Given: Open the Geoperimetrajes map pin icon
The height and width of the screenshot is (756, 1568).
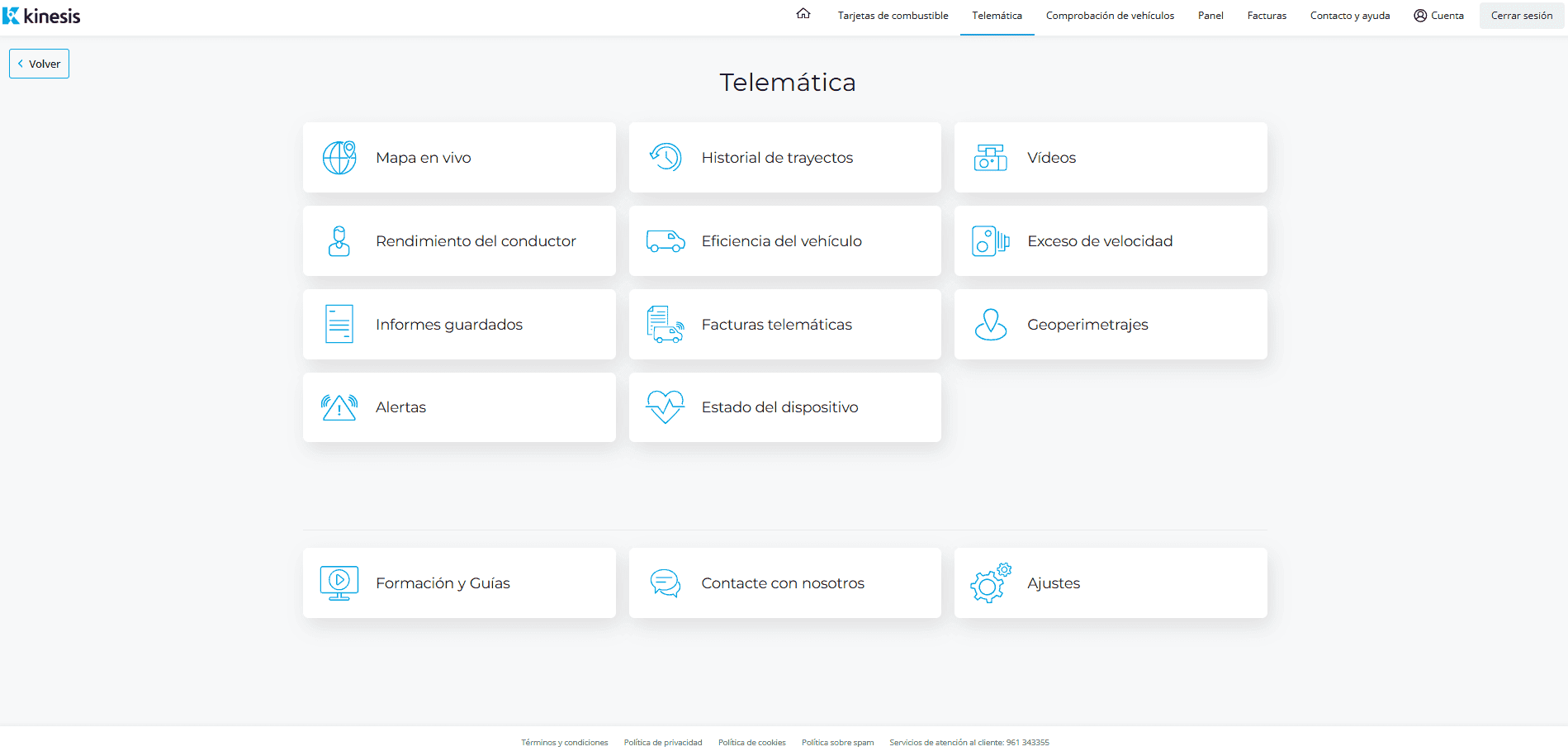Looking at the screenshot, I should [990, 325].
